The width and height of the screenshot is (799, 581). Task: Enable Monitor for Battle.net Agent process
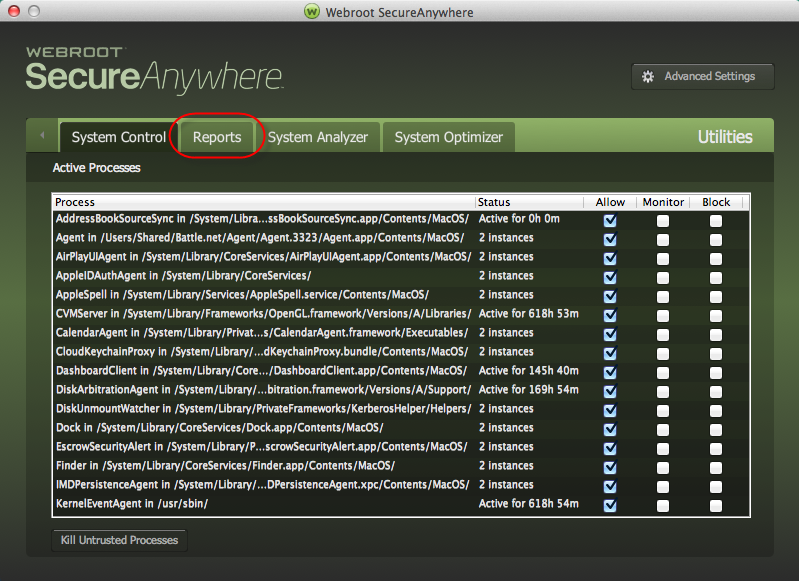pos(663,240)
